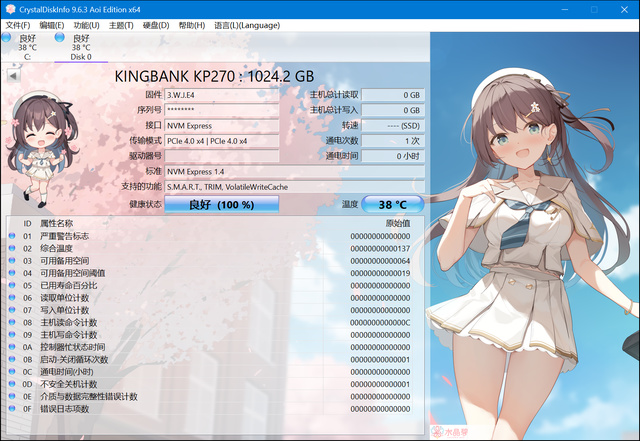The width and height of the screenshot is (640, 441).
Task: Select the 可用备用空间 attribute name
Action: [64, 261]
